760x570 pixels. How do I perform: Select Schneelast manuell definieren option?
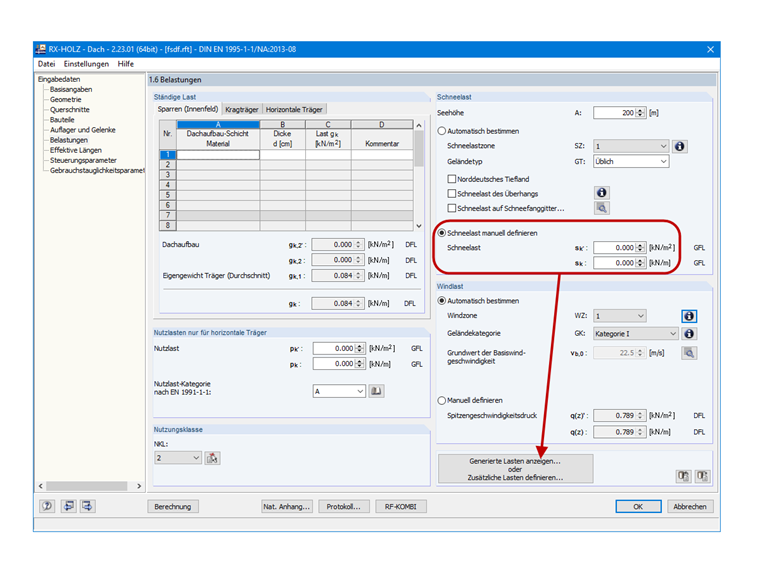[x=442, y=233]
